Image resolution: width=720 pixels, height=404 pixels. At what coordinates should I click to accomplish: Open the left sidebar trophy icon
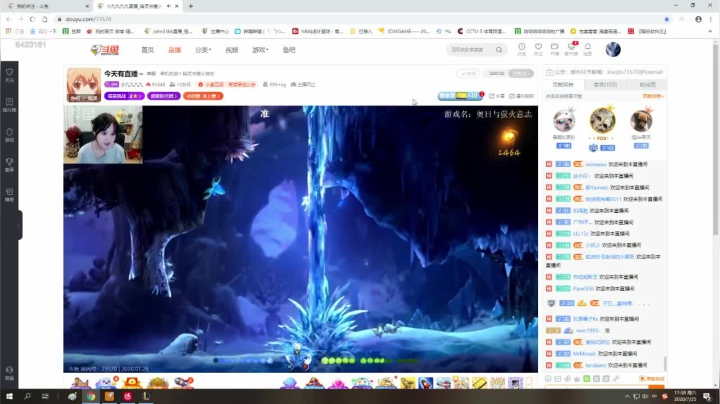coord(9,164)
